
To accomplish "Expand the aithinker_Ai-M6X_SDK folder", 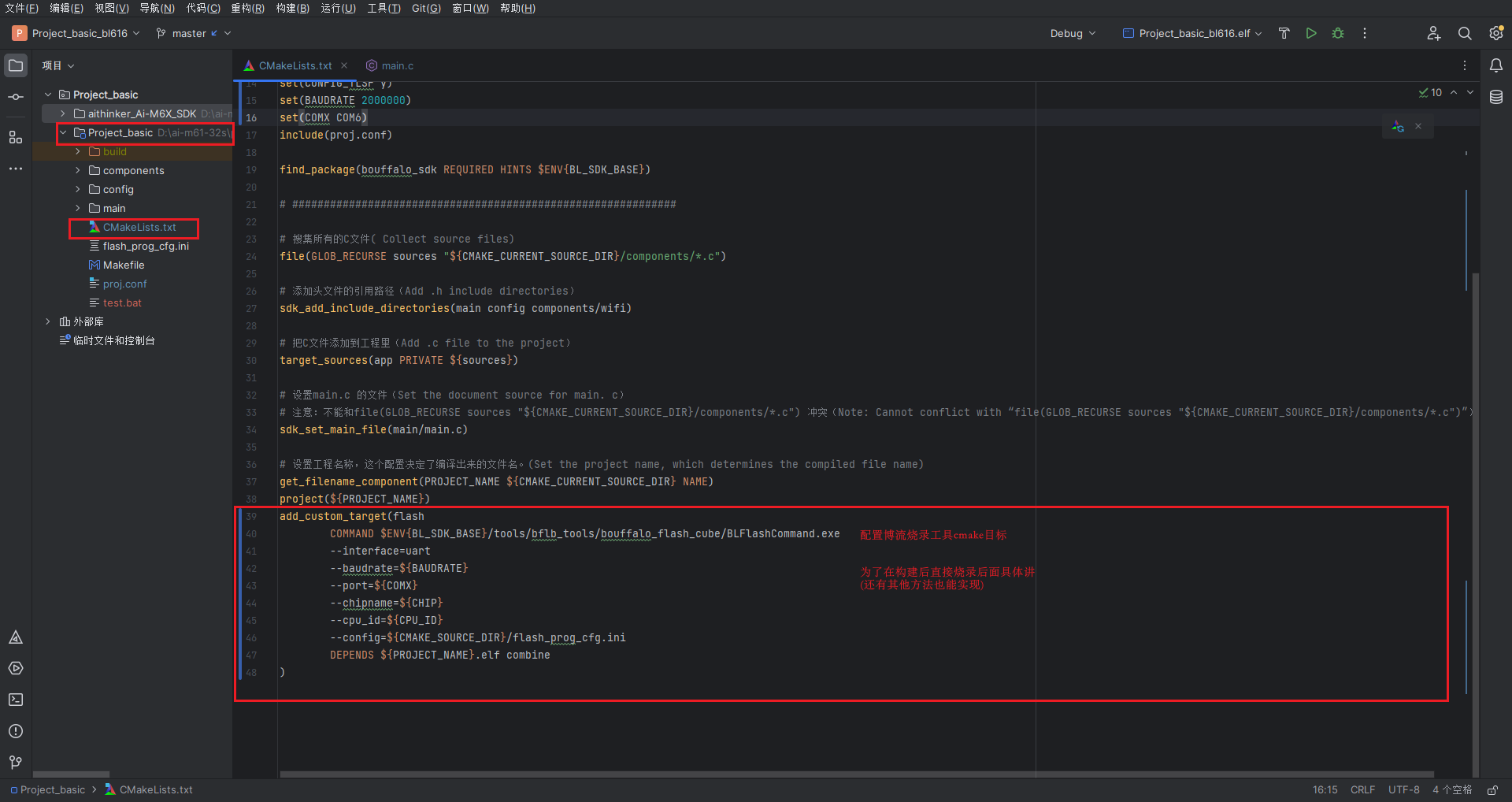I will pyautogui.click(x=63, y=113).
